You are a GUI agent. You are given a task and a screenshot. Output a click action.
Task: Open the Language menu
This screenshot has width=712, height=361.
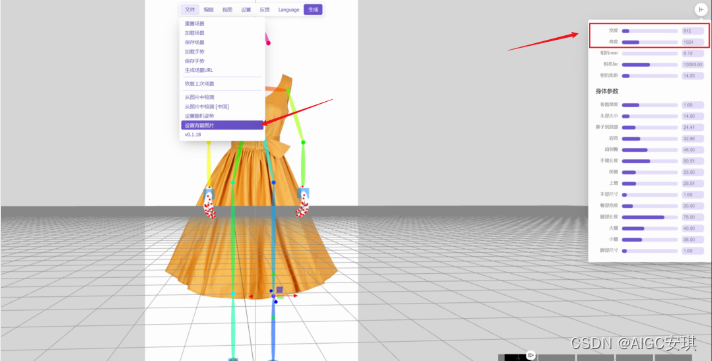click(x=289, y=10)
